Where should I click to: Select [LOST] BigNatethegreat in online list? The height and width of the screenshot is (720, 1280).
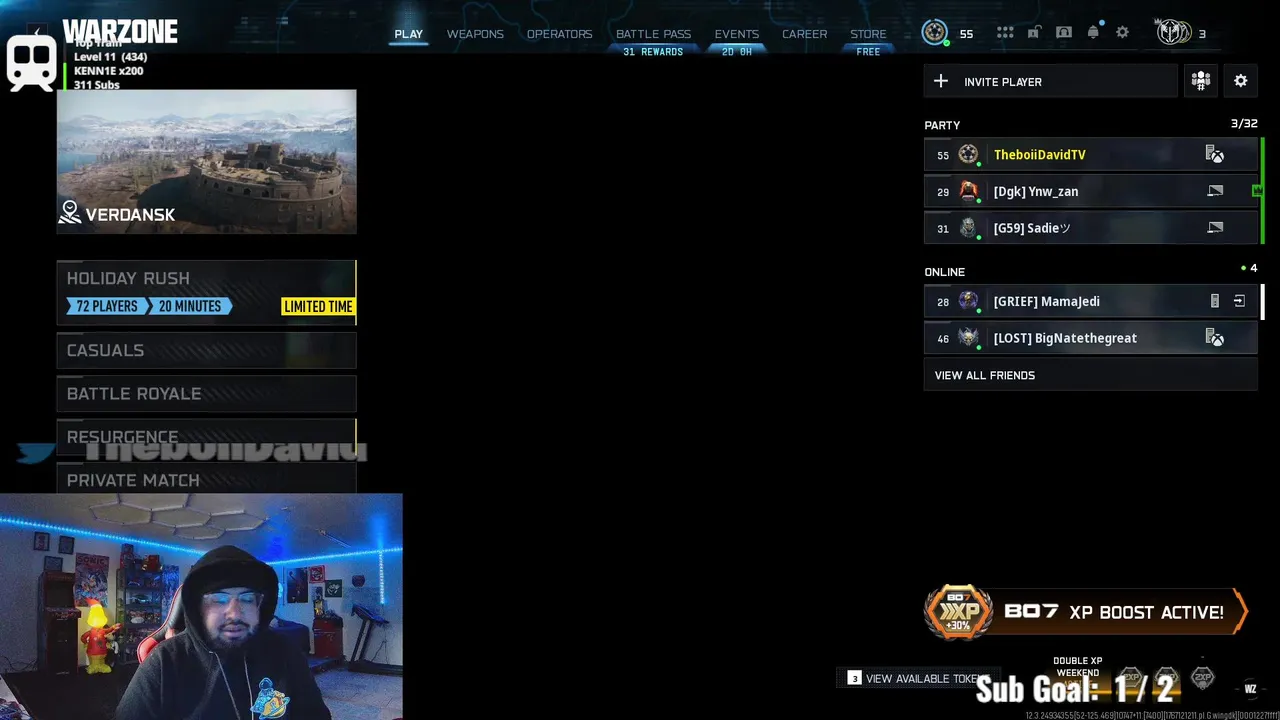click(x=1090, y=338)
